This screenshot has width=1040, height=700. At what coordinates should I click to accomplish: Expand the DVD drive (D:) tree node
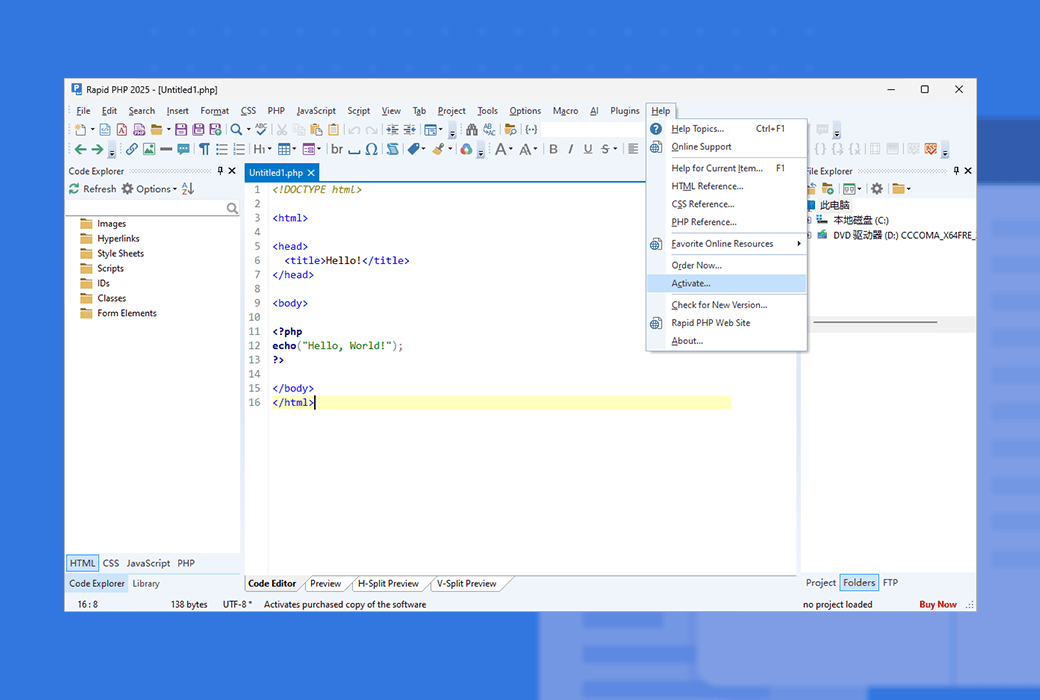[809, 235]
